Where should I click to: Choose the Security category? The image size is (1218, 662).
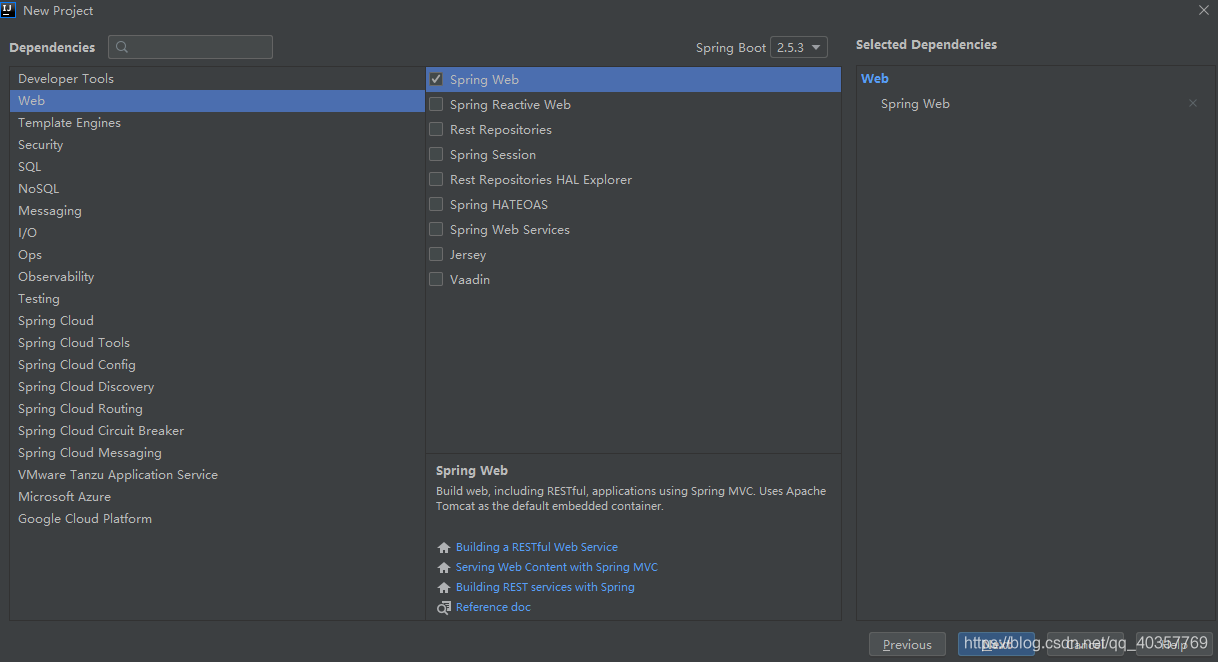coord(217,145)
